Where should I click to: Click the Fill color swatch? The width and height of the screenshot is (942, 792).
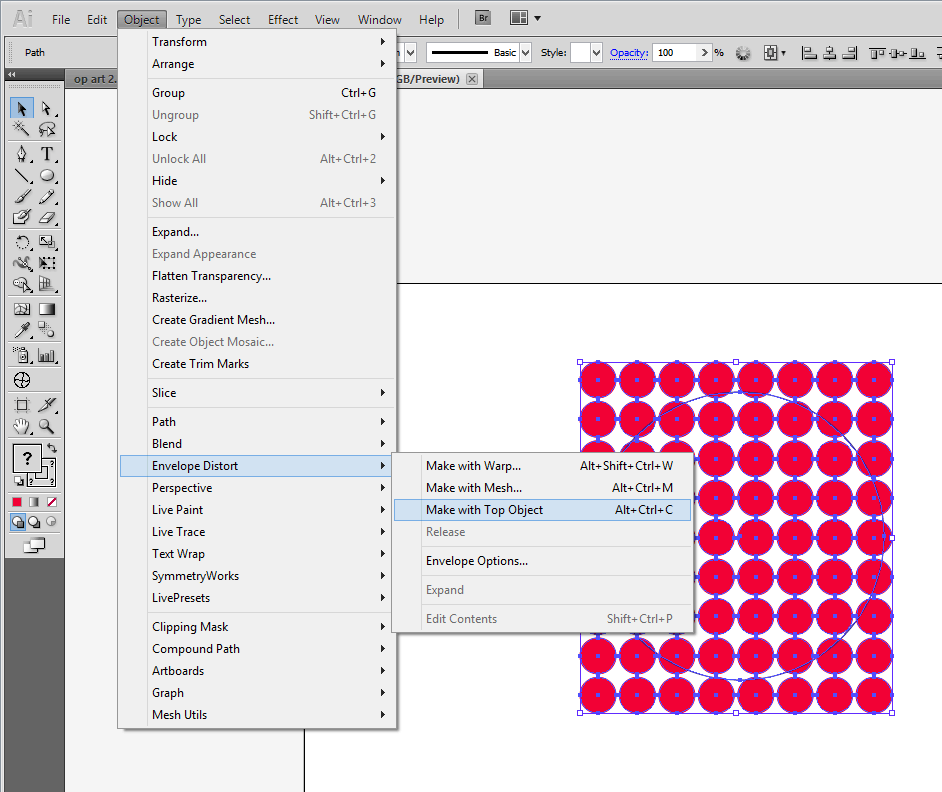[27, 459]
